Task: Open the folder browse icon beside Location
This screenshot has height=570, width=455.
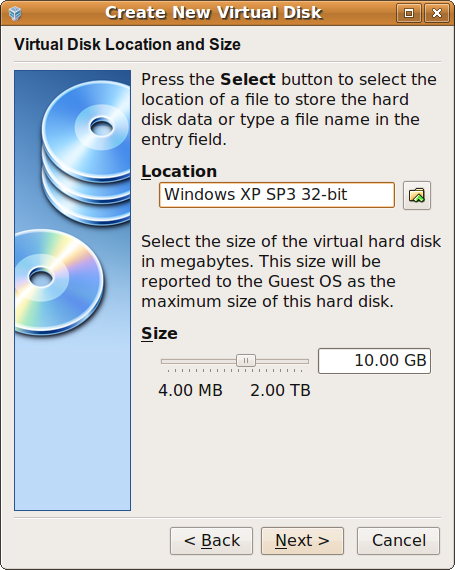Action: click(x=417, y=196)
